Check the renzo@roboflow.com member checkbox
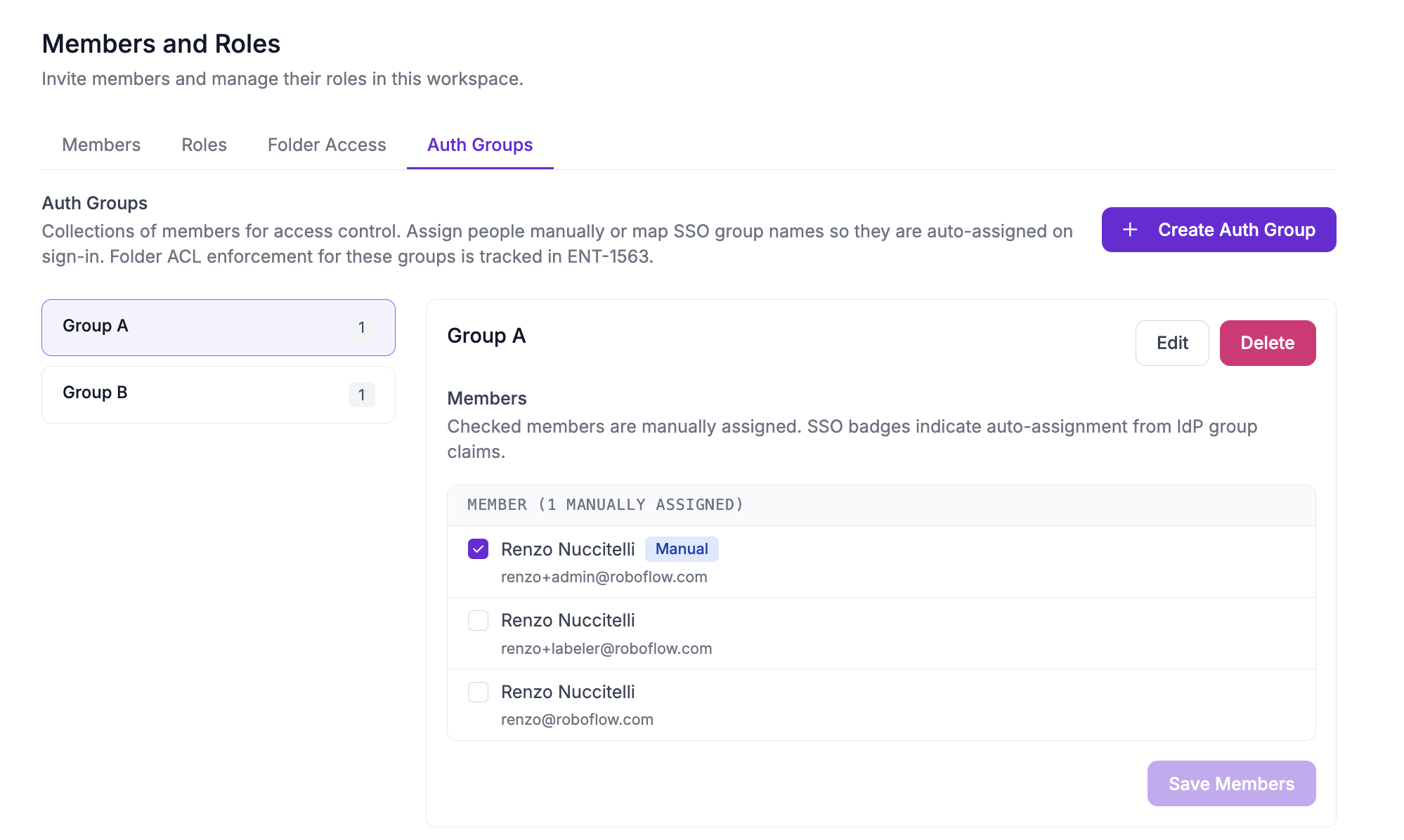1404x840 pixels. [x=479, y=693]
